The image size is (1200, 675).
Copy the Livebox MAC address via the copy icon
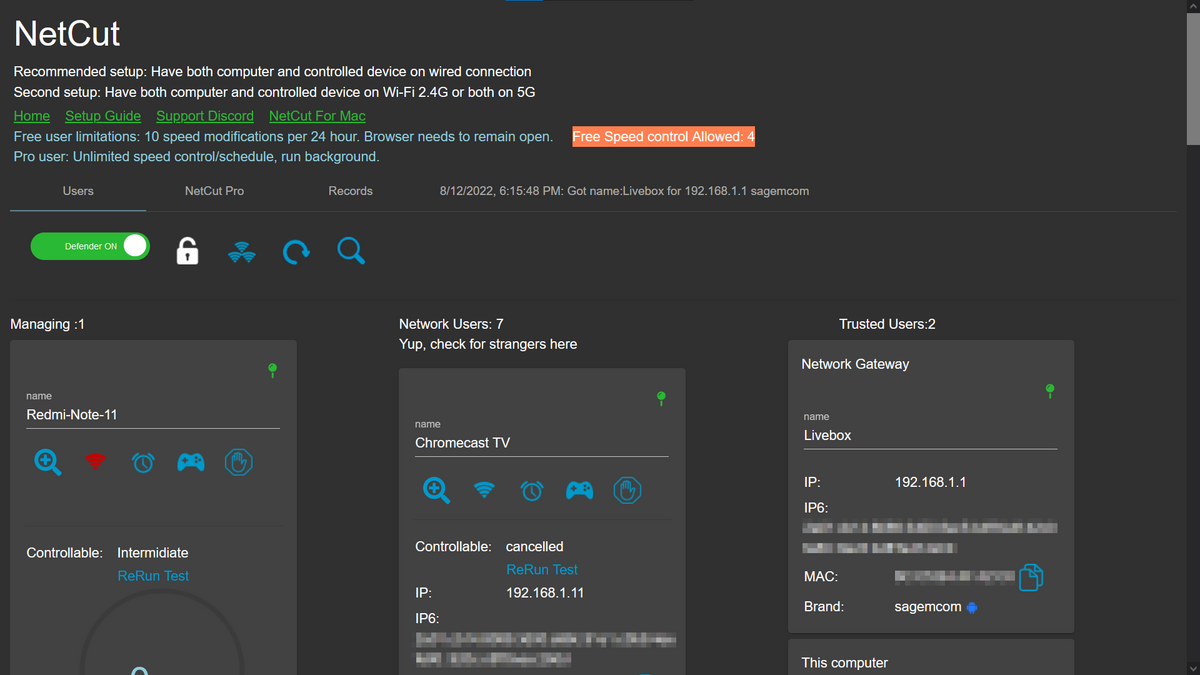1031,577
